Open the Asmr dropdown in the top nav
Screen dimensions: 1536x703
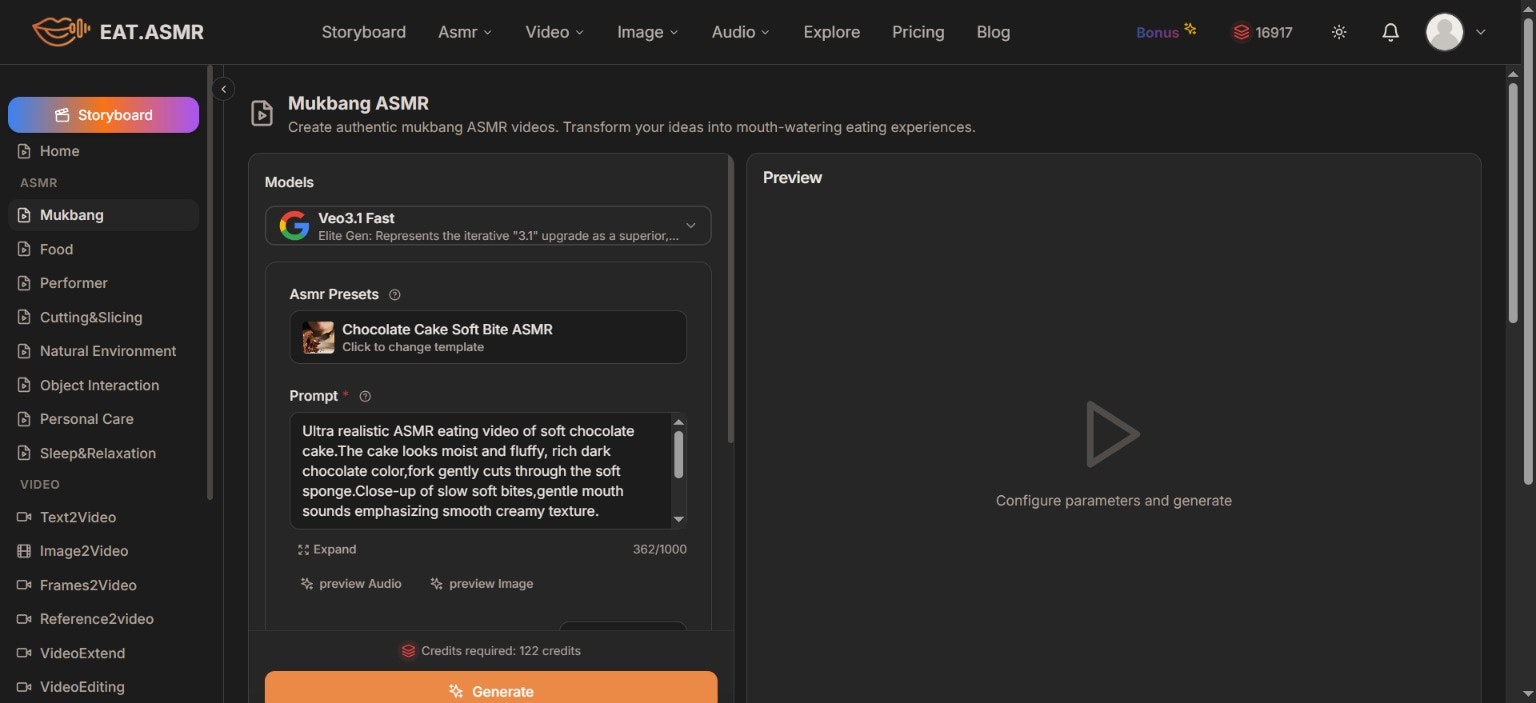click(x=465, y=32)
